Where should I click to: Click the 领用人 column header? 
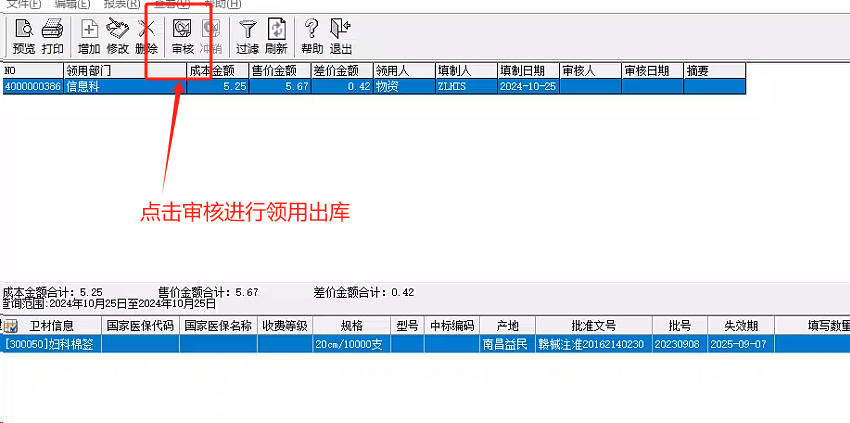pyautogui.click(x=405, y=70)
